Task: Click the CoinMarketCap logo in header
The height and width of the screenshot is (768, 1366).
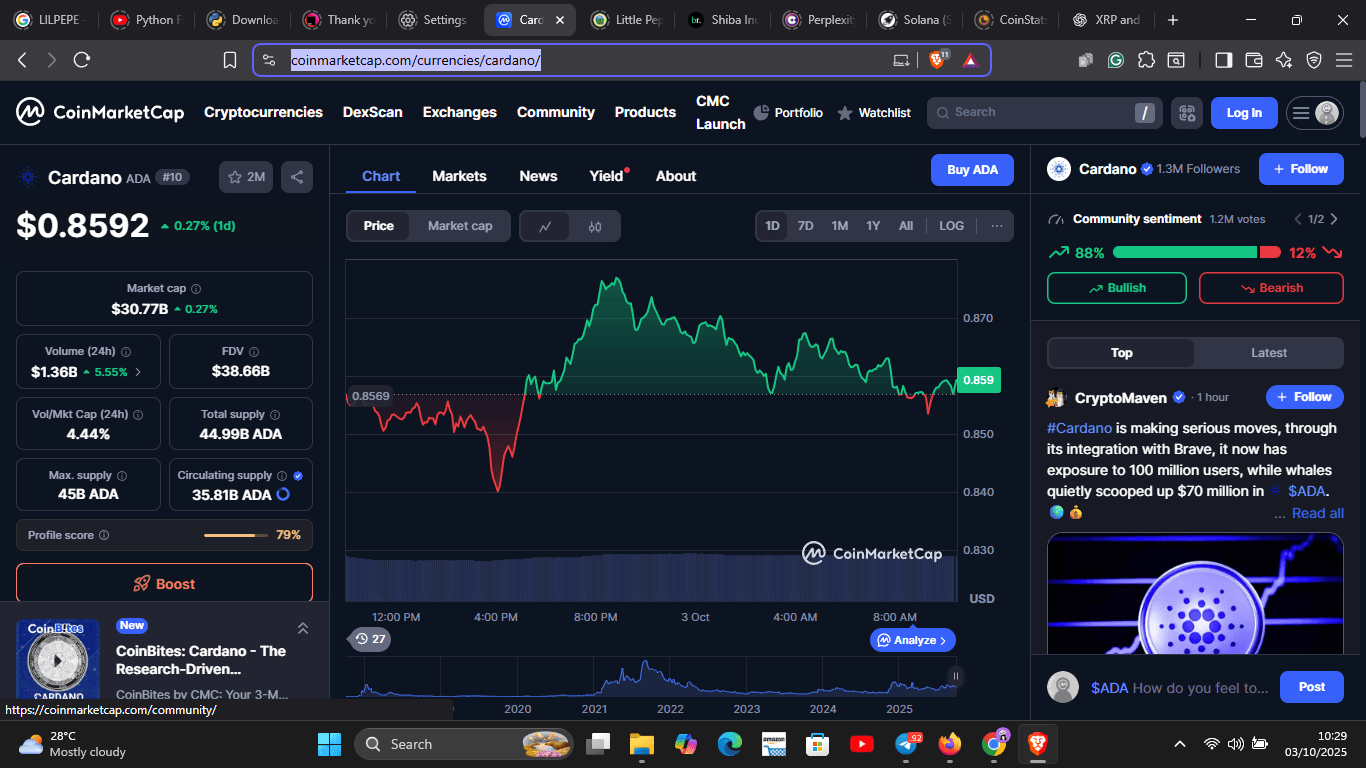Action: pyautogui.click(x=100, y=112)
